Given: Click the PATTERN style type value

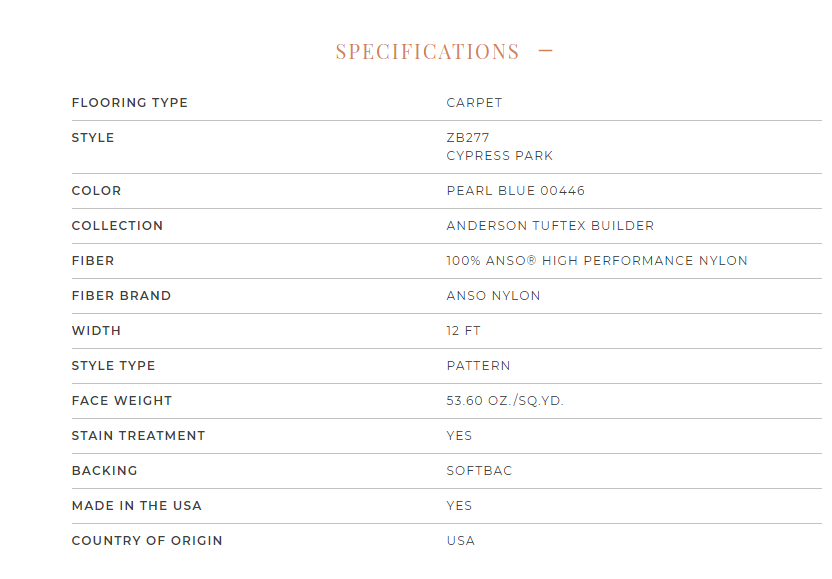Looking at the screenshot, I should click(x=479, y=366).
